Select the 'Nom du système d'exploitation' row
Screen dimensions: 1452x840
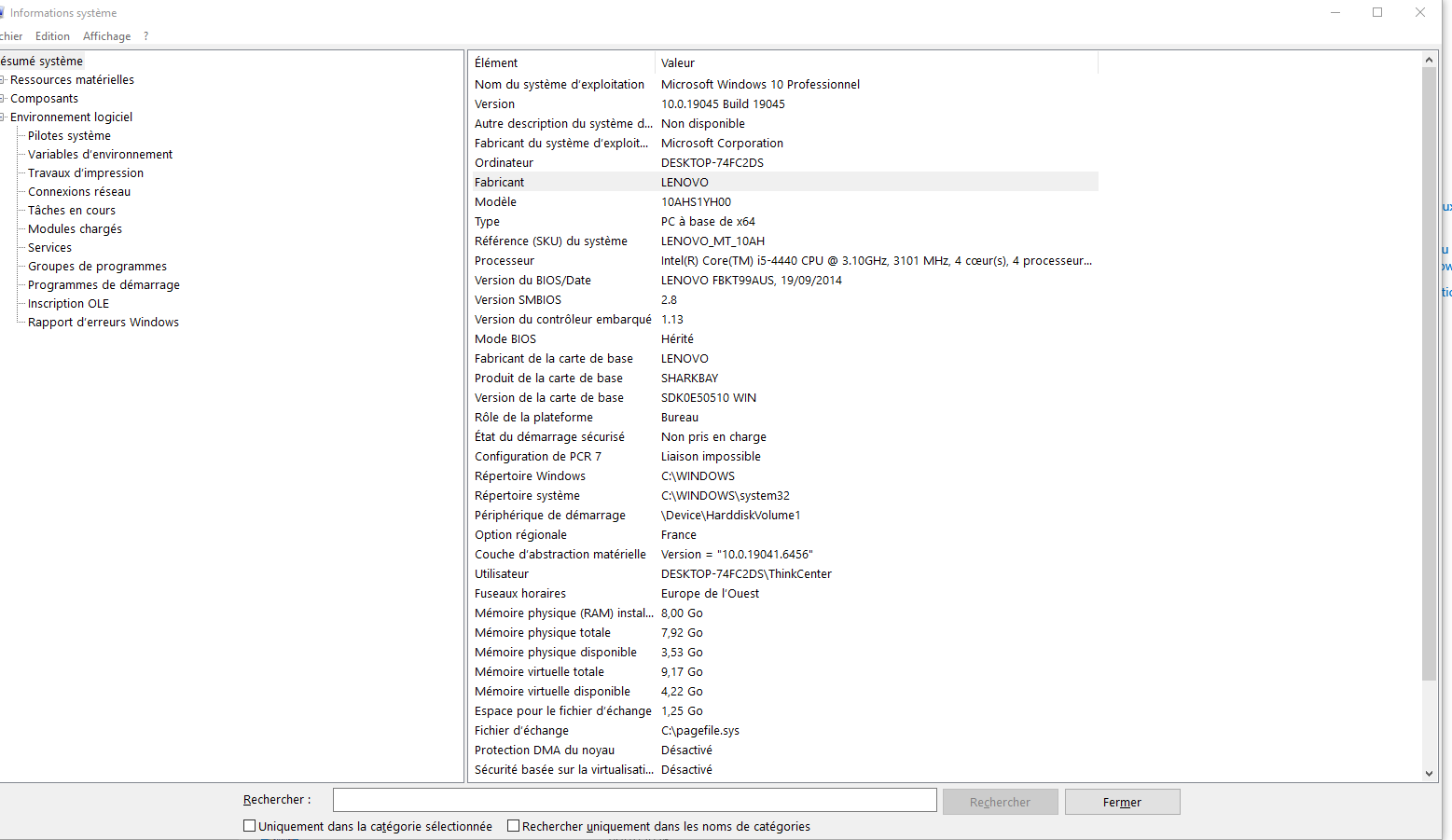click(x=783, y=84)
